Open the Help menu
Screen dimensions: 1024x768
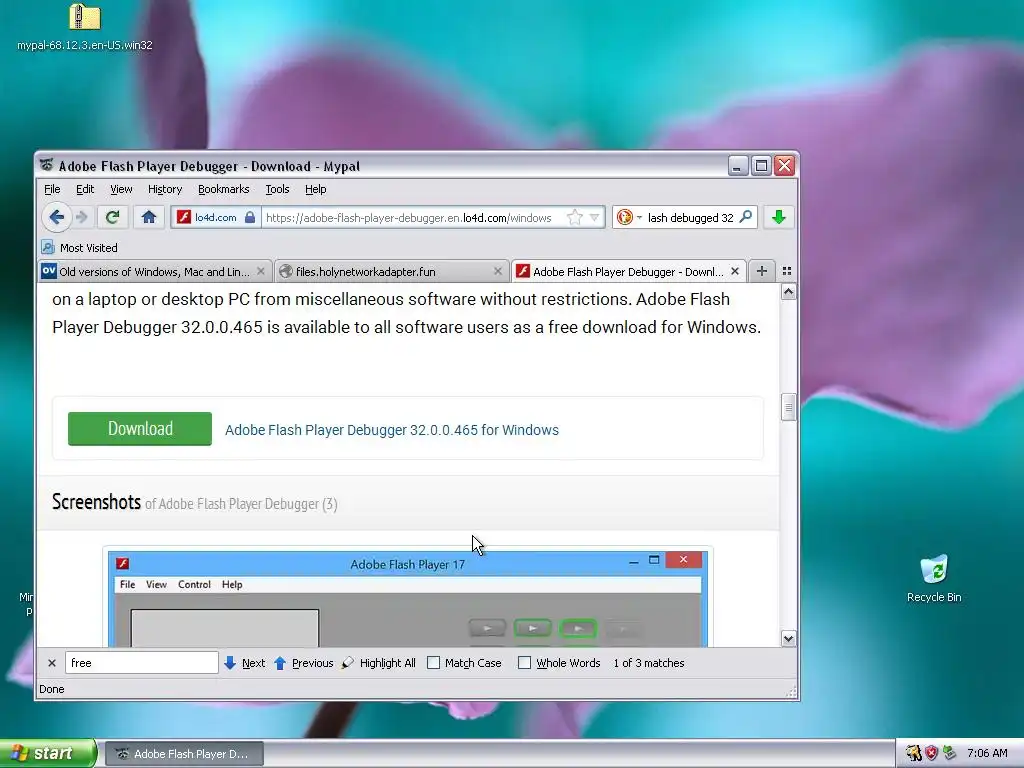[315, 189]
